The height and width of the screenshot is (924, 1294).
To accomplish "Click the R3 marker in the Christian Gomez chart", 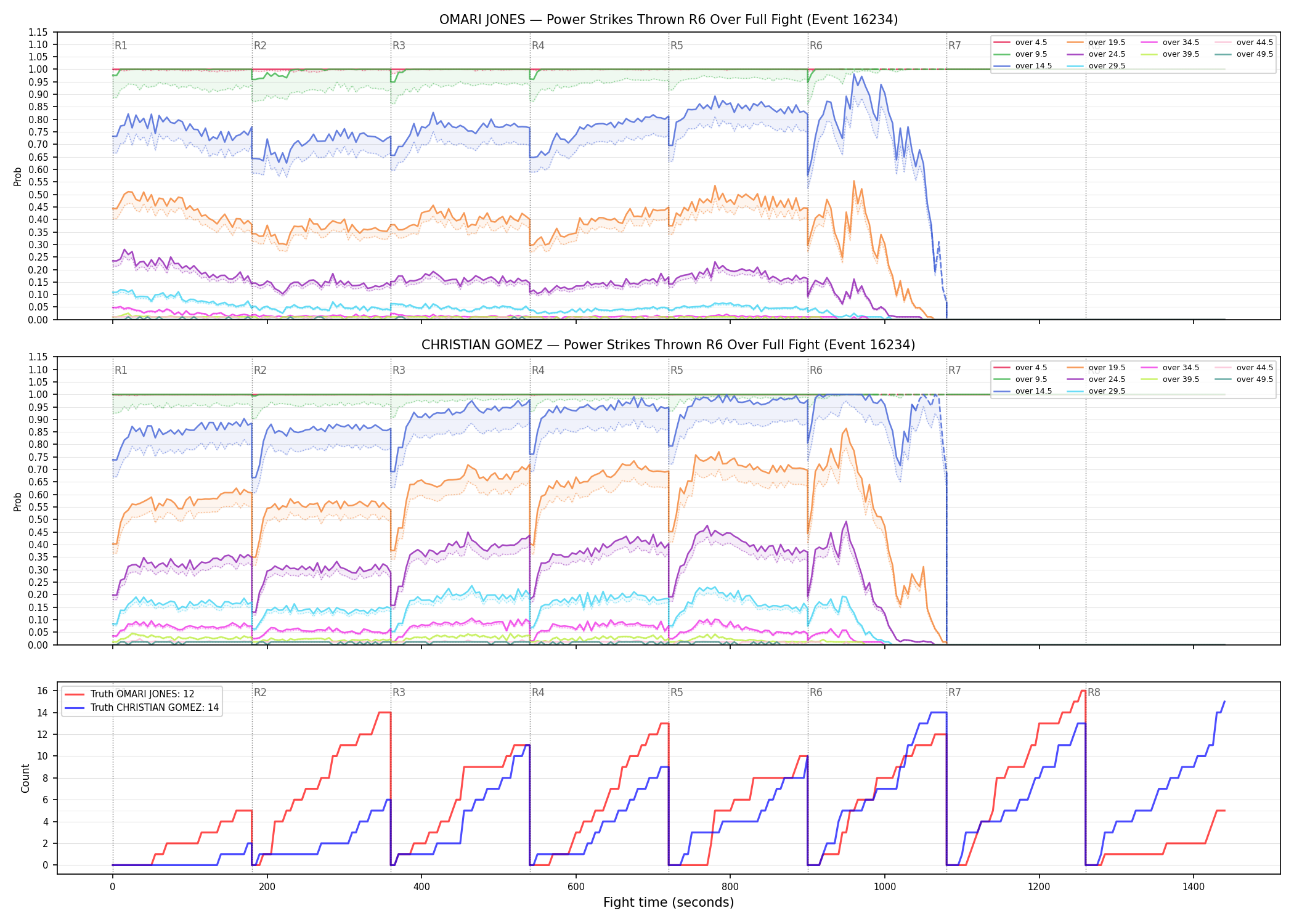I will tap(399, 370).
